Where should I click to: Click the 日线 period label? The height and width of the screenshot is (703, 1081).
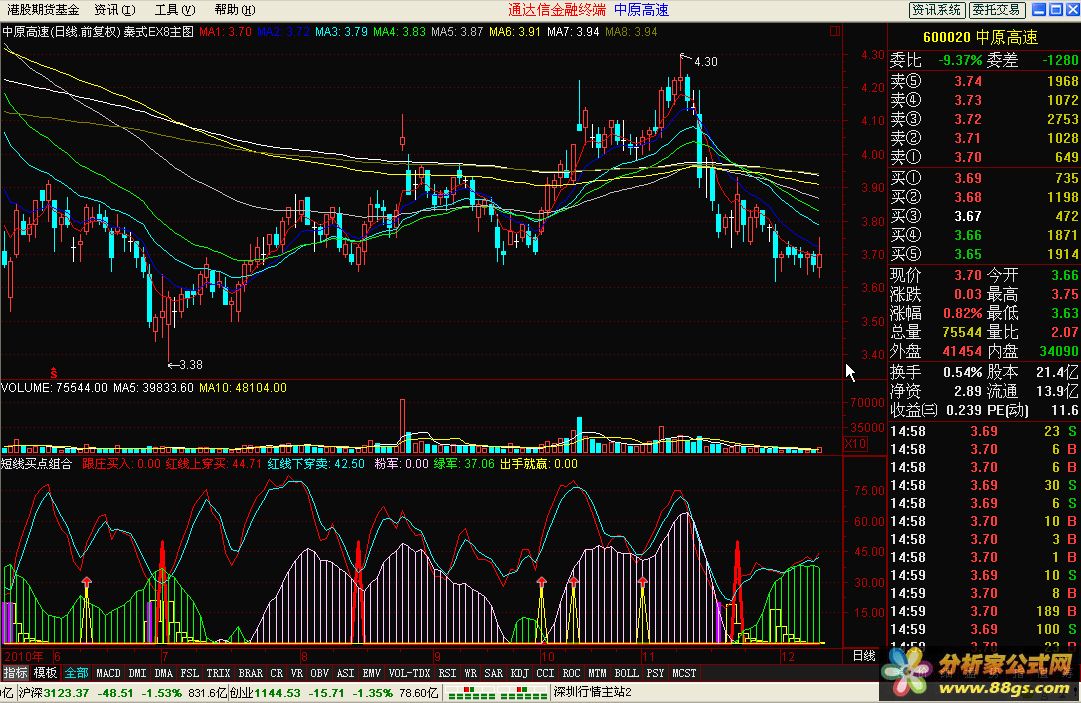[864, 655]
